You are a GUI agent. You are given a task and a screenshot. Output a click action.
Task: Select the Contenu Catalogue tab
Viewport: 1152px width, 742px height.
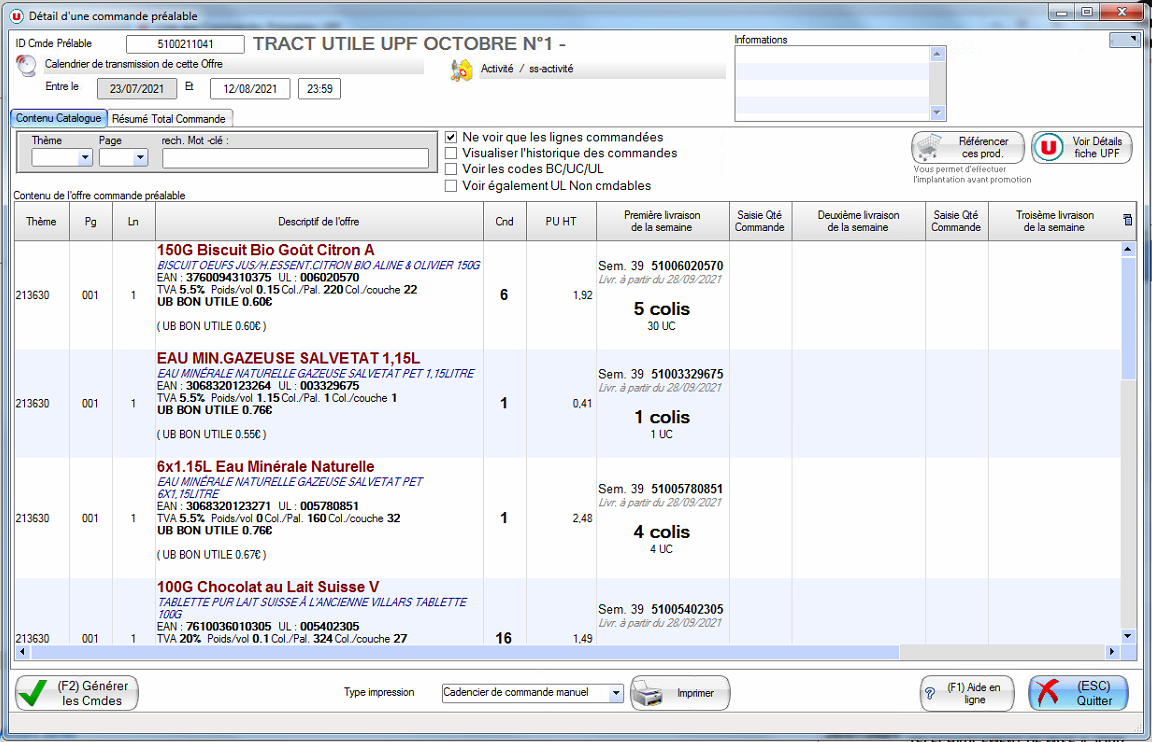[x=58, y=119]
